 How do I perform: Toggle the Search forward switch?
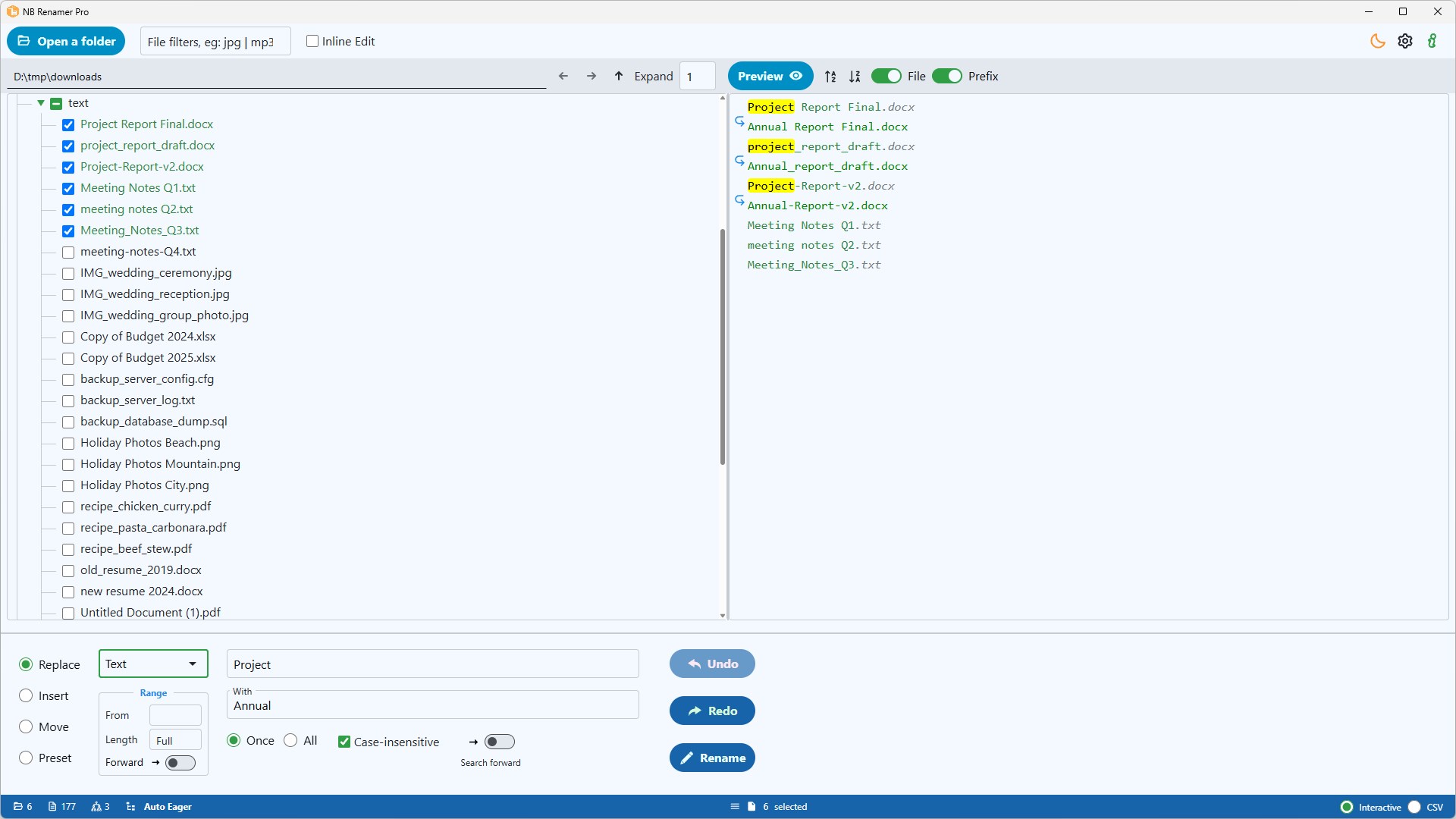pos(499,742)
